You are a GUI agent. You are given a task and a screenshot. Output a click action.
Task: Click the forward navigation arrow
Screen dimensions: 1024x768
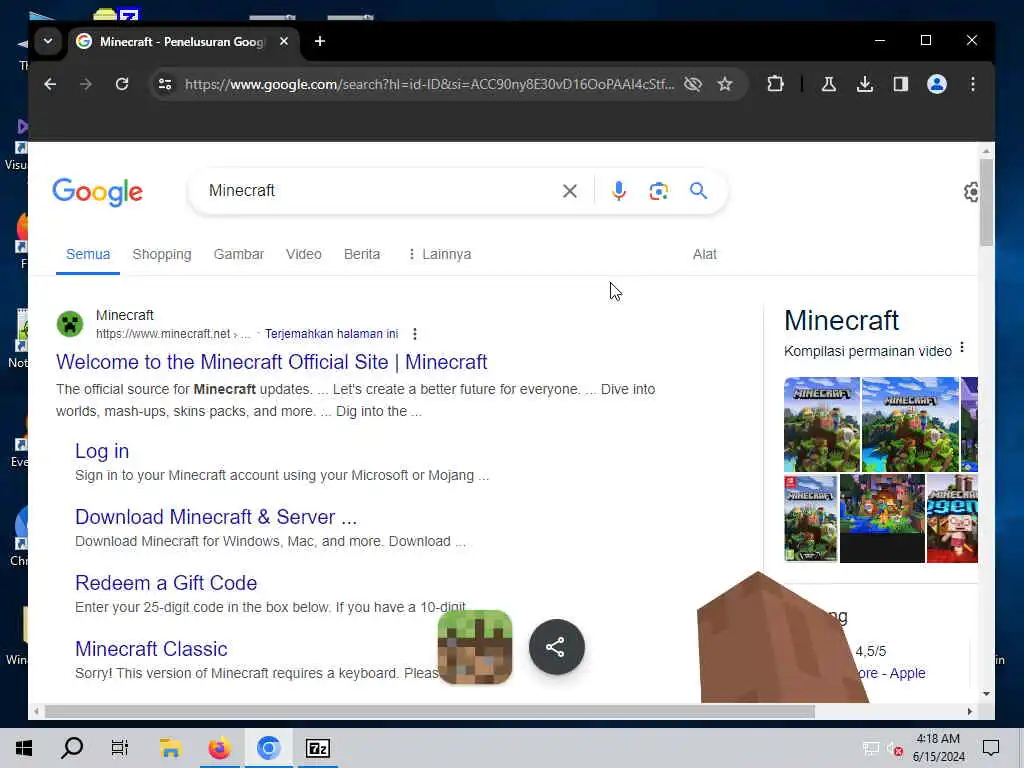[86, 84]
